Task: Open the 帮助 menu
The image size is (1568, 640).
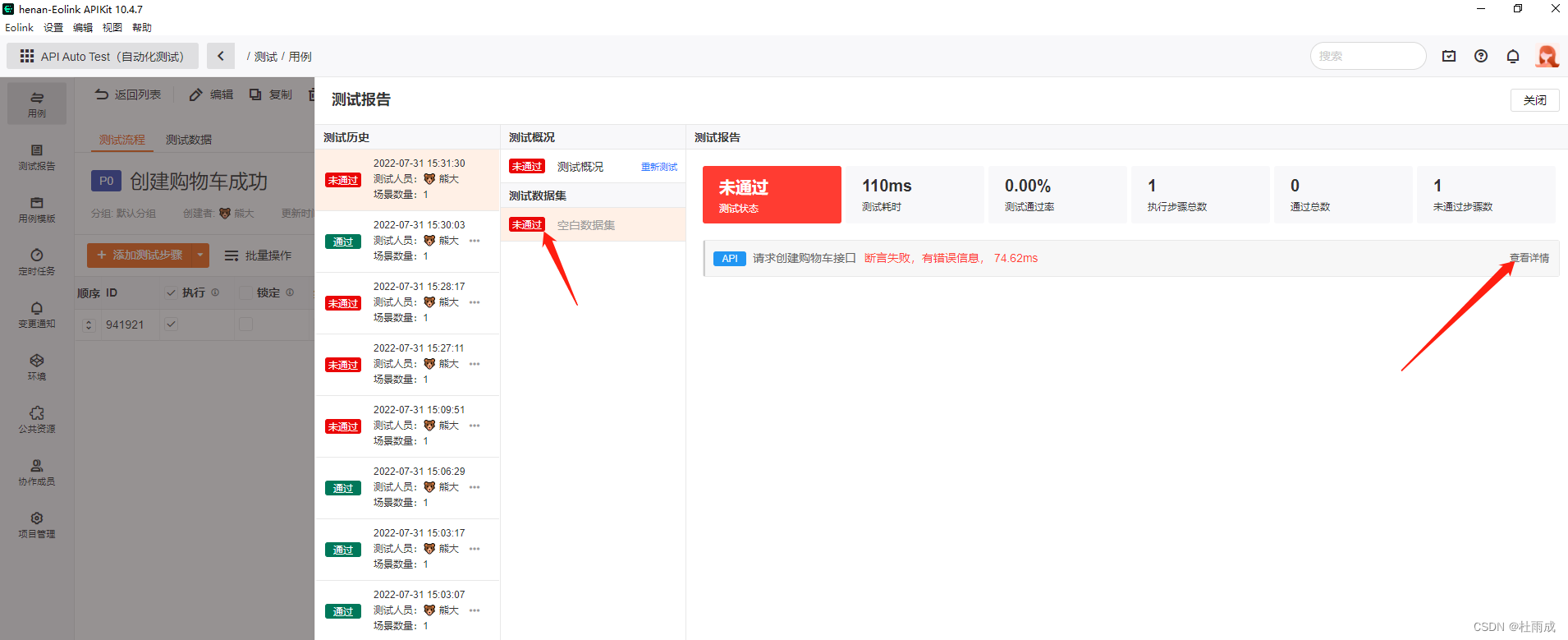Action: pos(142,27)
